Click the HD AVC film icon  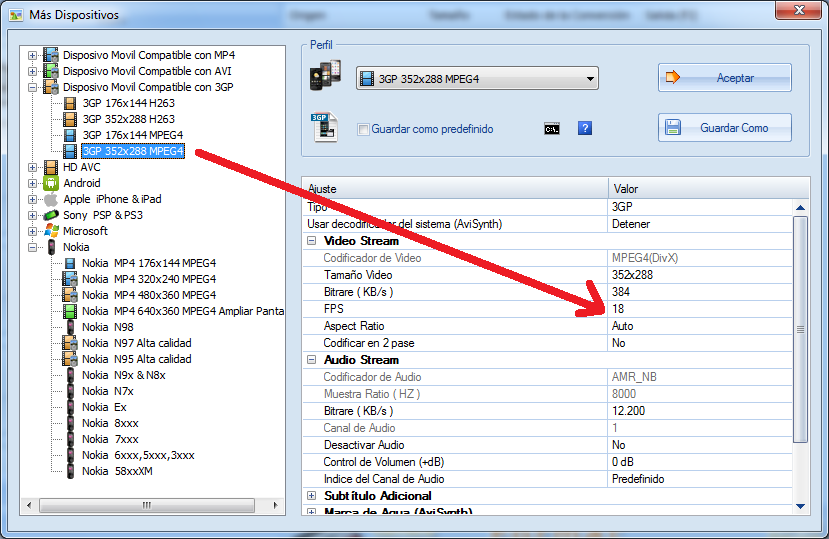pyautogui.click(x=51, y=167)
